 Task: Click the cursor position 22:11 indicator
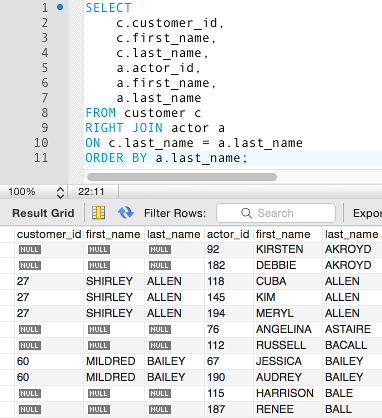coord(91,192)
